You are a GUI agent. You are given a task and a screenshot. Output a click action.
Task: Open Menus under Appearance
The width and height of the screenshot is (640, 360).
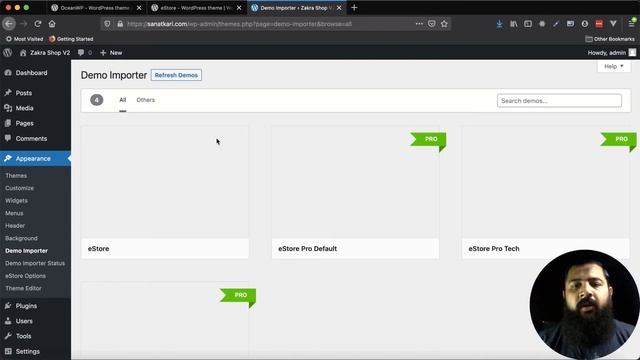(14, 213)
